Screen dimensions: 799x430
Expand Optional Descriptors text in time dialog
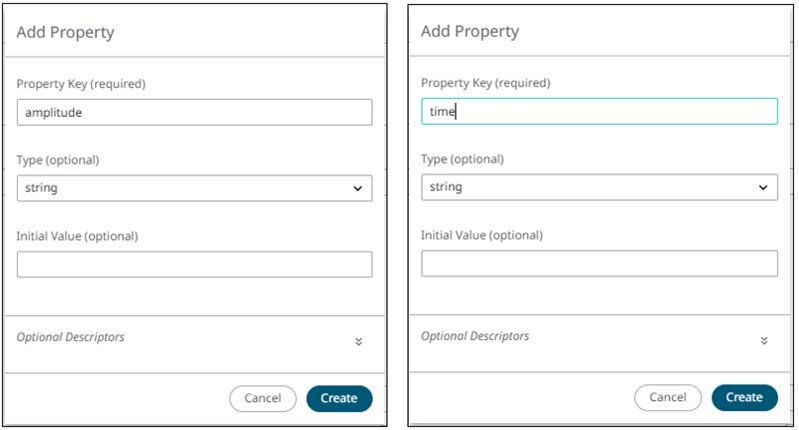point(475,336)
